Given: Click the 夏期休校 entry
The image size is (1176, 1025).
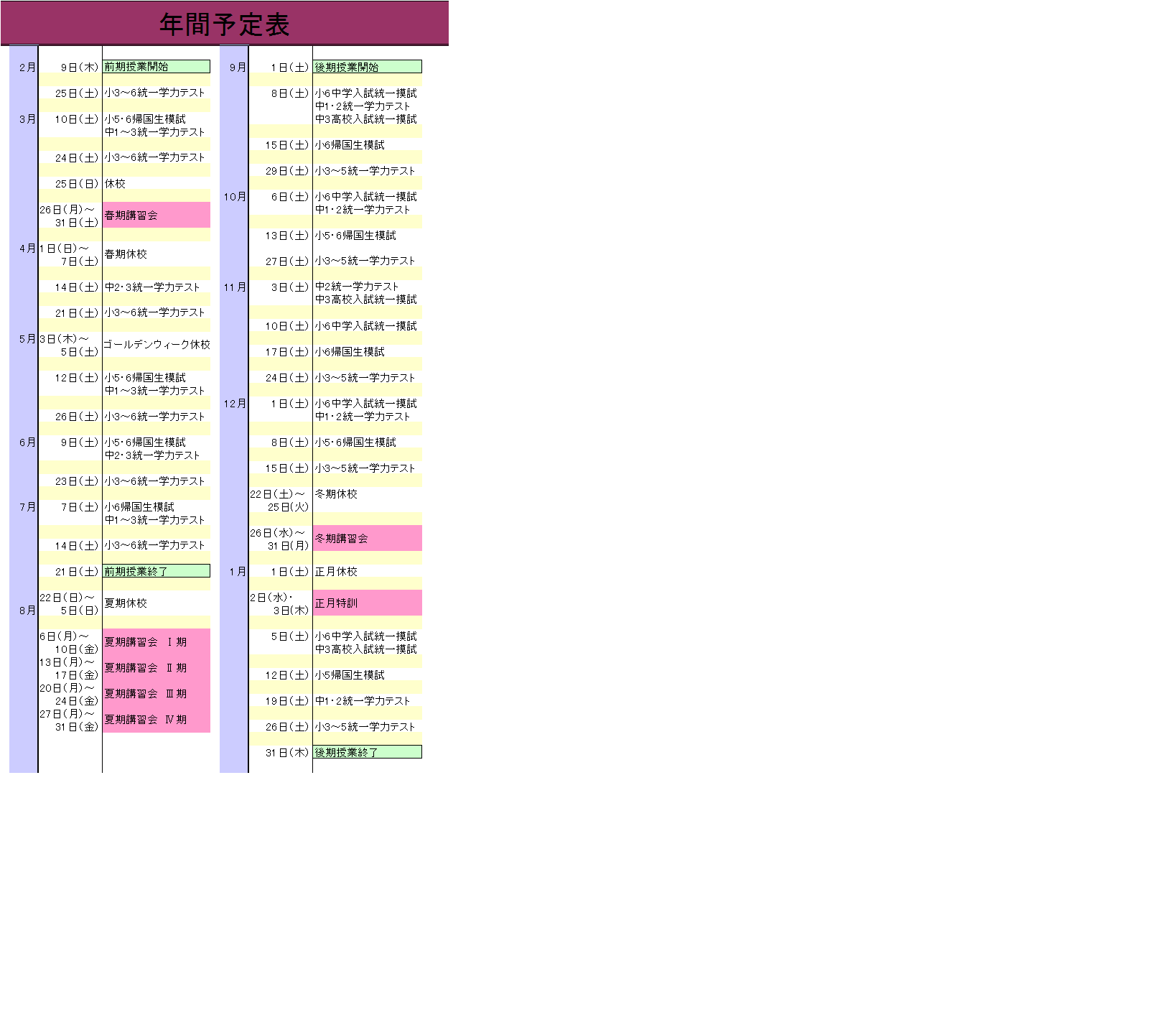Looking at the screenshot, I should [126, 603].
